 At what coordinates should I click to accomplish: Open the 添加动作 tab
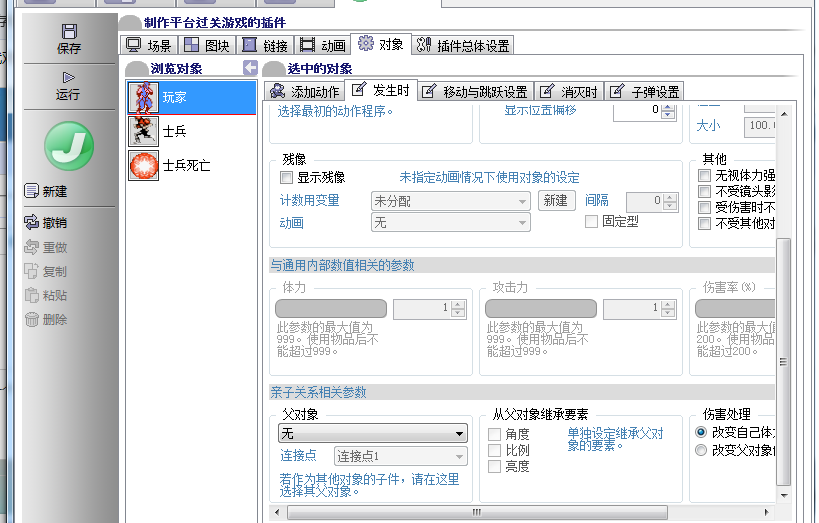tap(304, 92)
